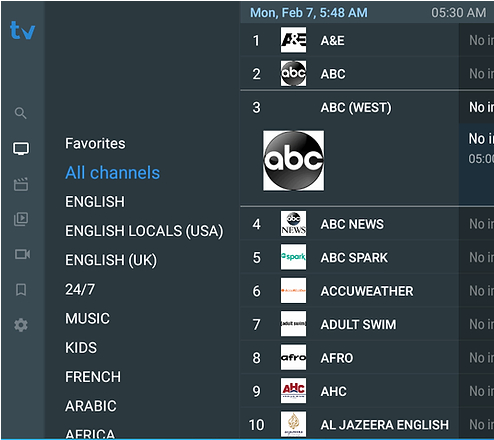494x440 pixels.
Task: Open movies via the clapperboard icon
Action: pyautogui.click(x=21, y=184)
